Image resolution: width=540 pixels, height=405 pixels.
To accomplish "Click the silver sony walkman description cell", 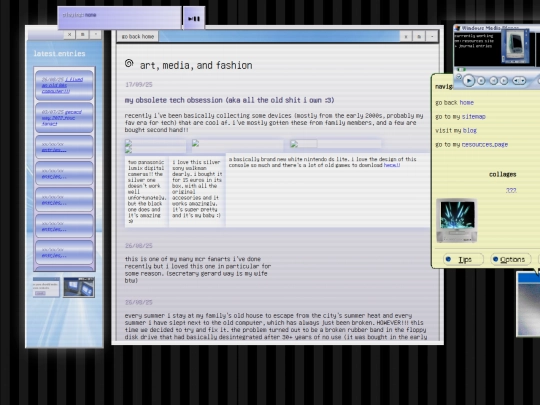I will 197,191.
